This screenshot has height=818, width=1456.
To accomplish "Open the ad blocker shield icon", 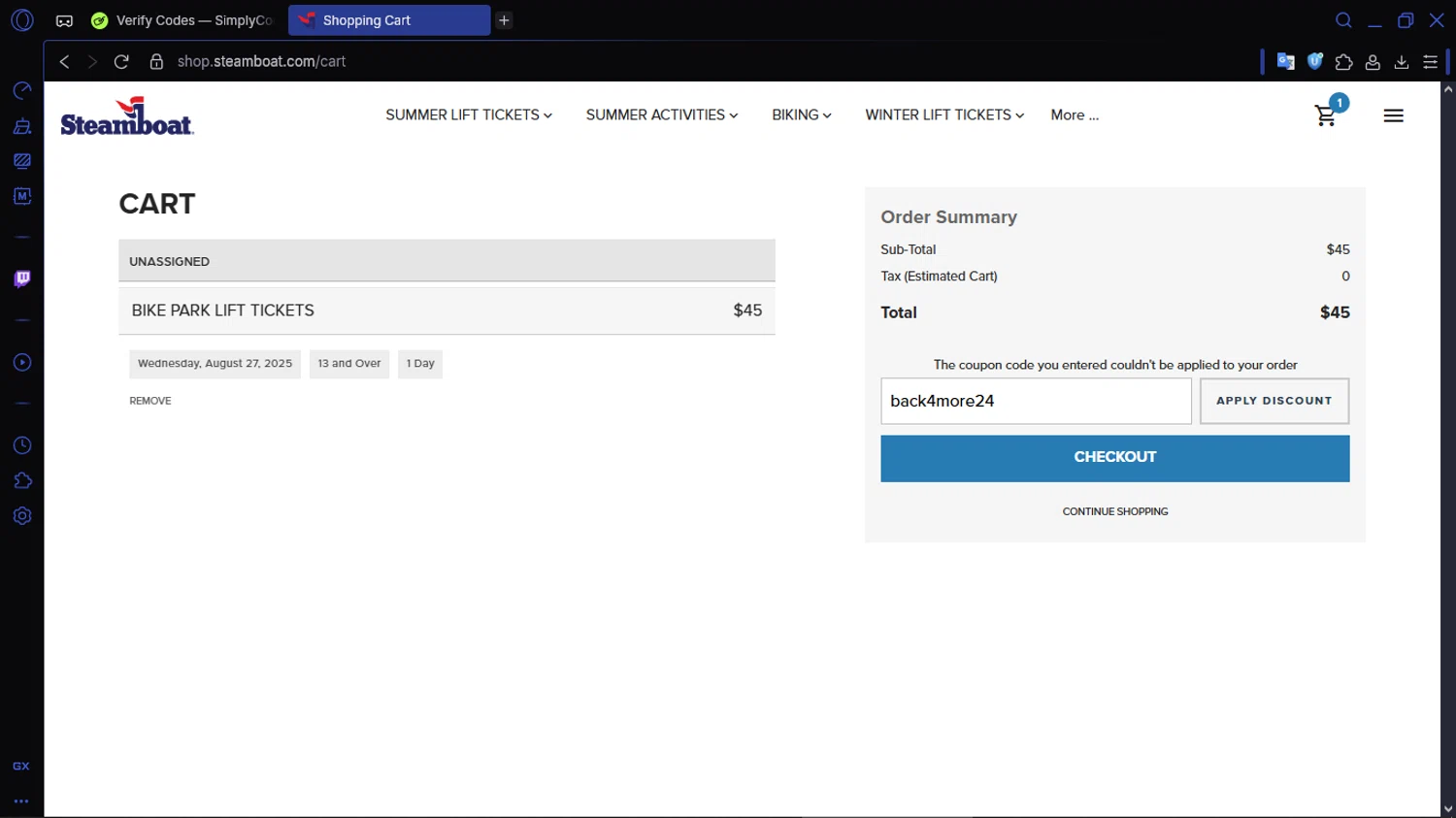I will click(1315, 61).
